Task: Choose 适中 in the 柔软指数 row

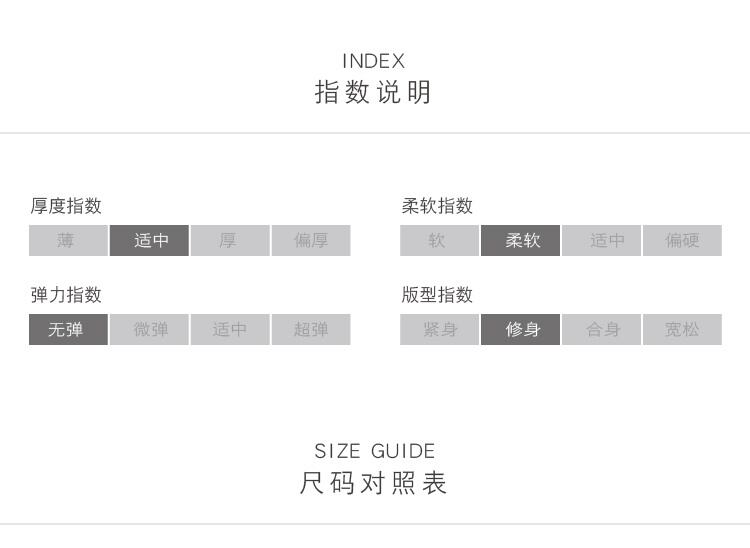Action: click(x=601, y=240)
